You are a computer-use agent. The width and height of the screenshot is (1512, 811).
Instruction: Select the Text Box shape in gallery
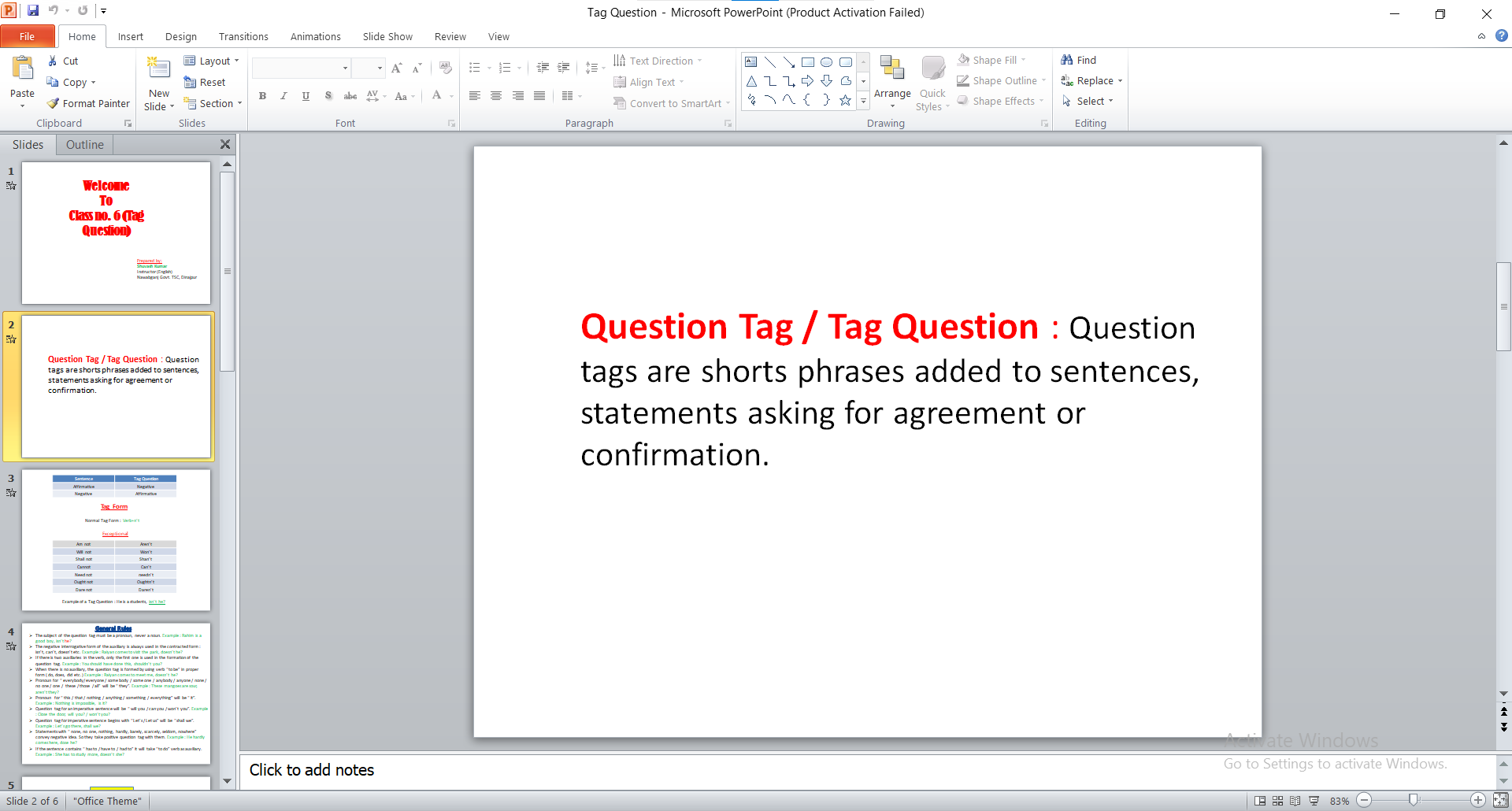point(751,62)
